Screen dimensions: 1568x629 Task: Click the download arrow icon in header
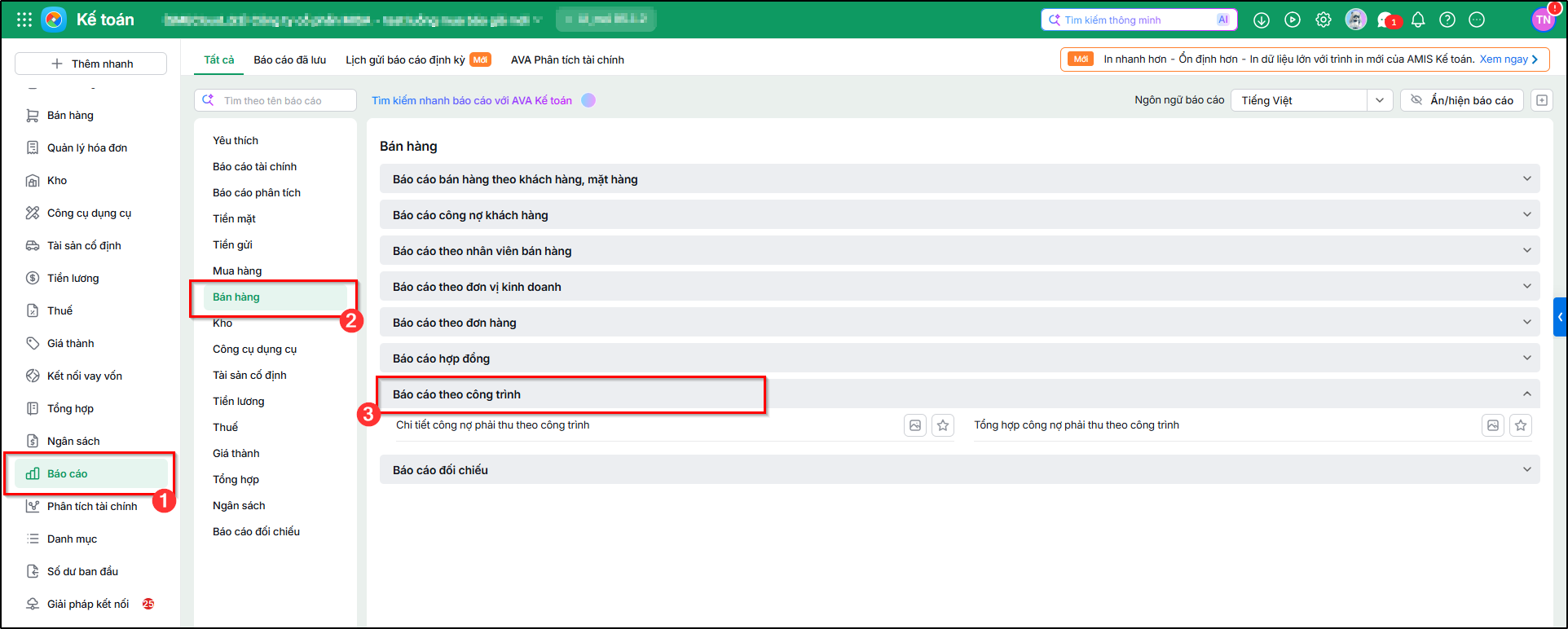pyautogui.click(x=1262, y=20)
